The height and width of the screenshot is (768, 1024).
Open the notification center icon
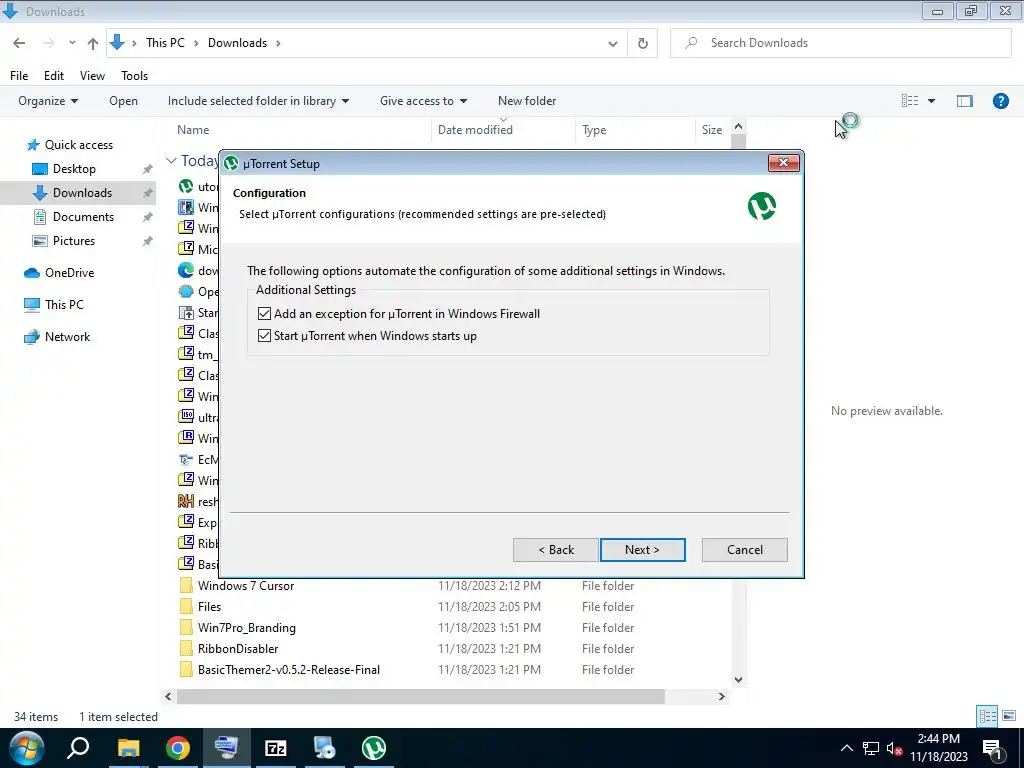[x=992, y=749]
